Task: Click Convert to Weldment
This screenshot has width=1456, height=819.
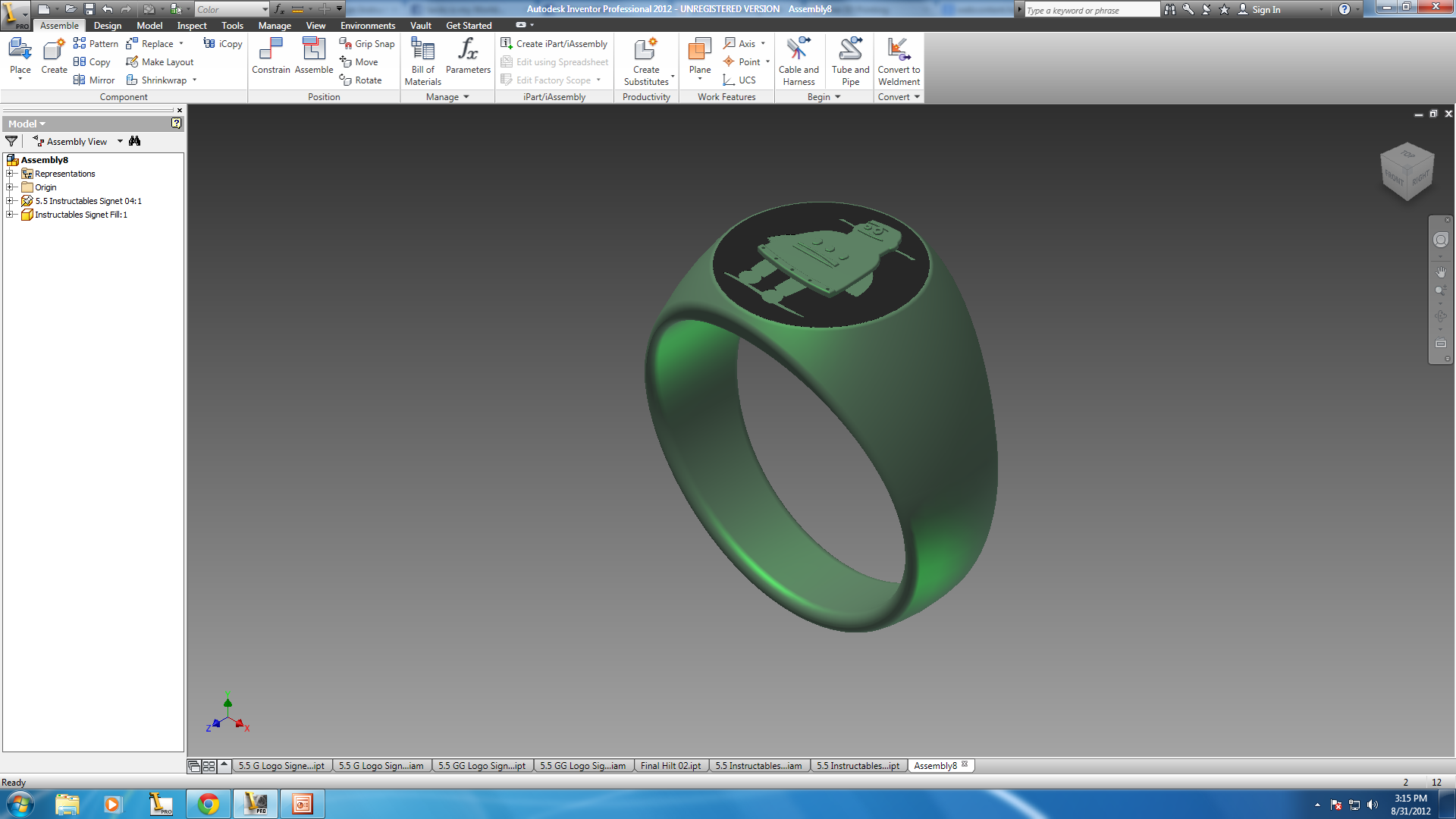Action: click(x=899, y=61)
